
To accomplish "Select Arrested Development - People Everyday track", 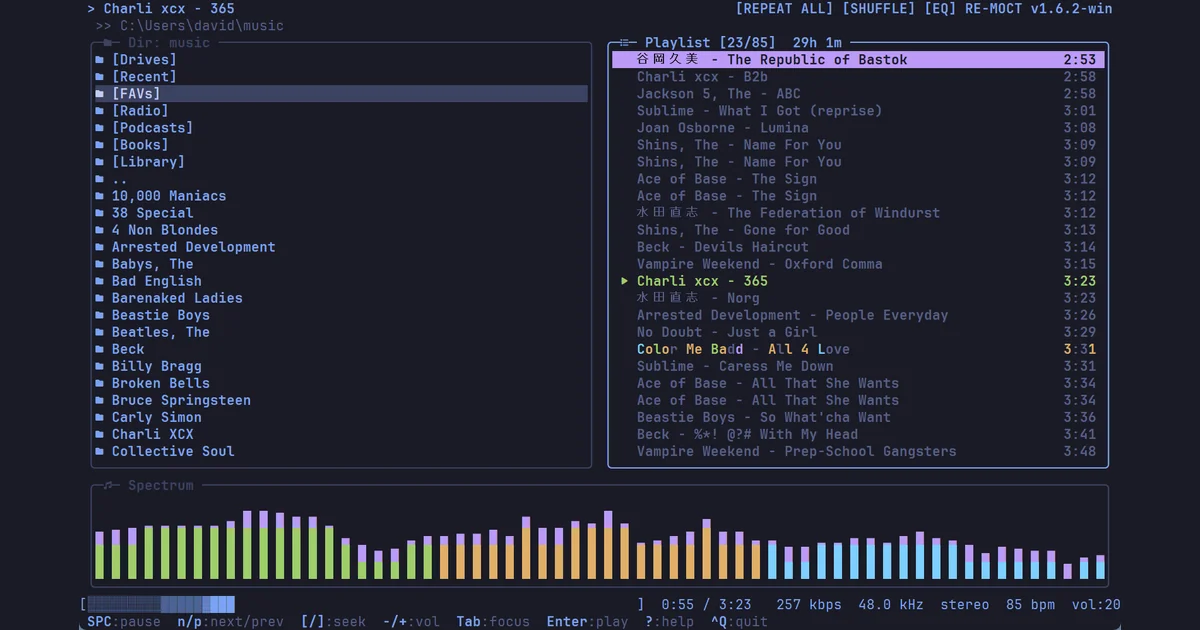I will pos(858,315).
